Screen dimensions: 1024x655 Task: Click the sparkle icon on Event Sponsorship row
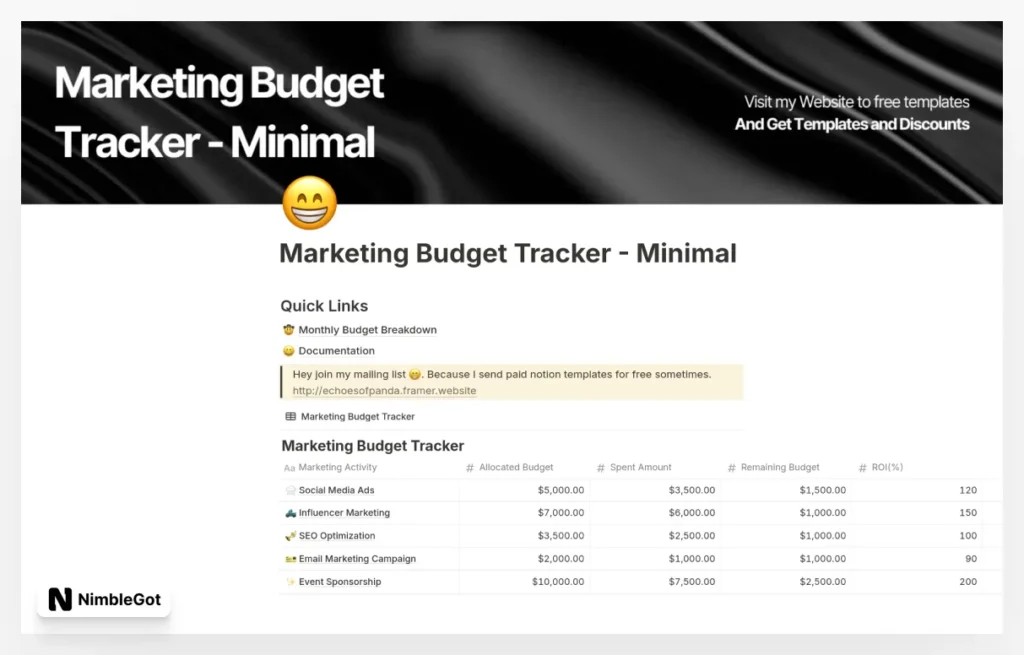pos(293,581)
